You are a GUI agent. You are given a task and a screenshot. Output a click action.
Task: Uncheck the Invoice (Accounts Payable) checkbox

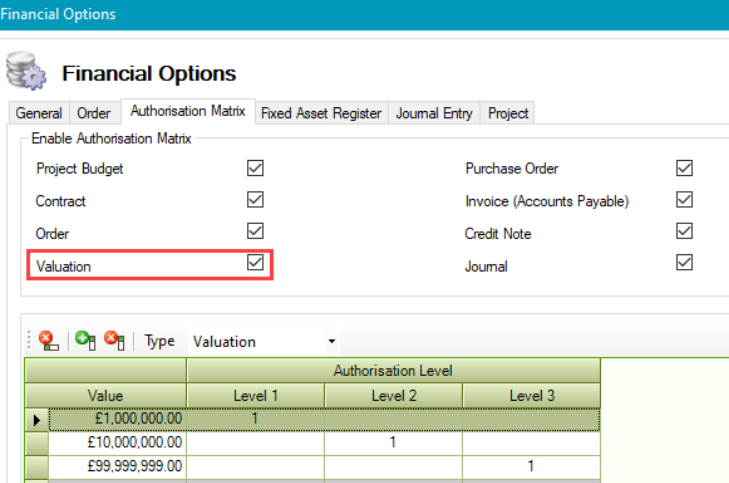tap(684, 200)
